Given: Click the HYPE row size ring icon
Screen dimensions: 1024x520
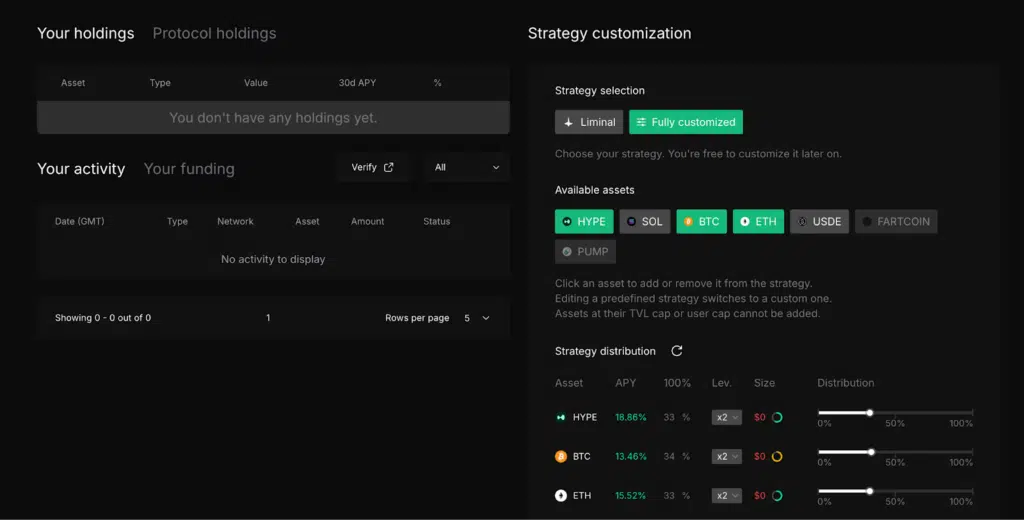Looking at the screenshot, I should point(777,417).
